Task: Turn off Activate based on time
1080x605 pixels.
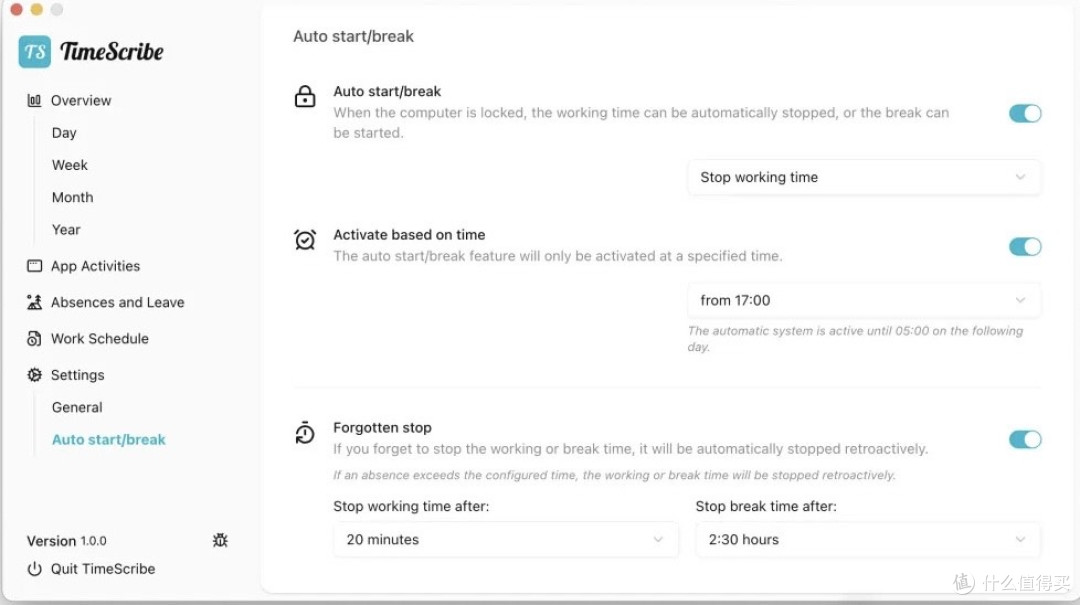Action: click(x=1024, y=246)
